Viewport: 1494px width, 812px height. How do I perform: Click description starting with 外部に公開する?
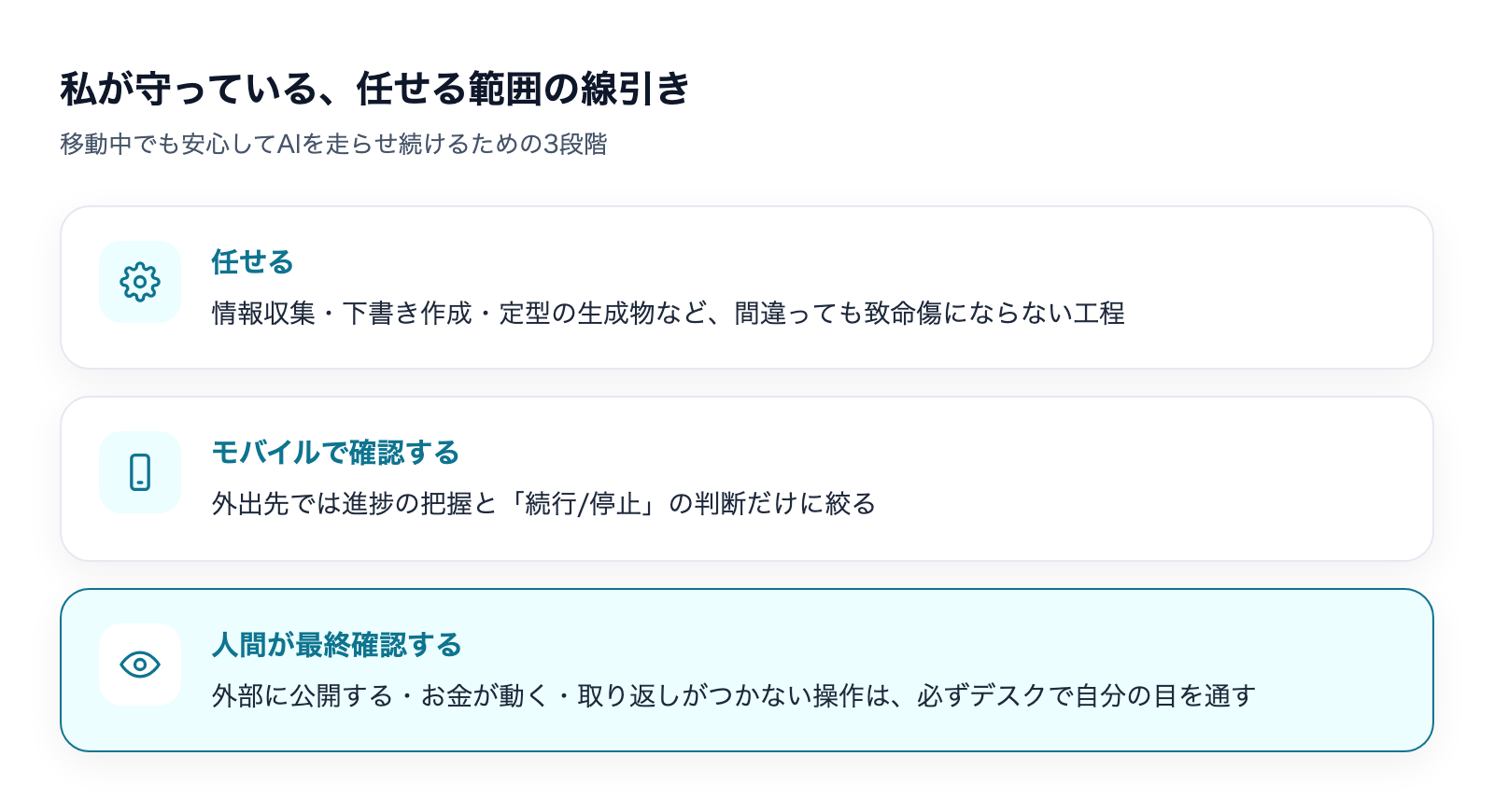[x=733, y=696]
